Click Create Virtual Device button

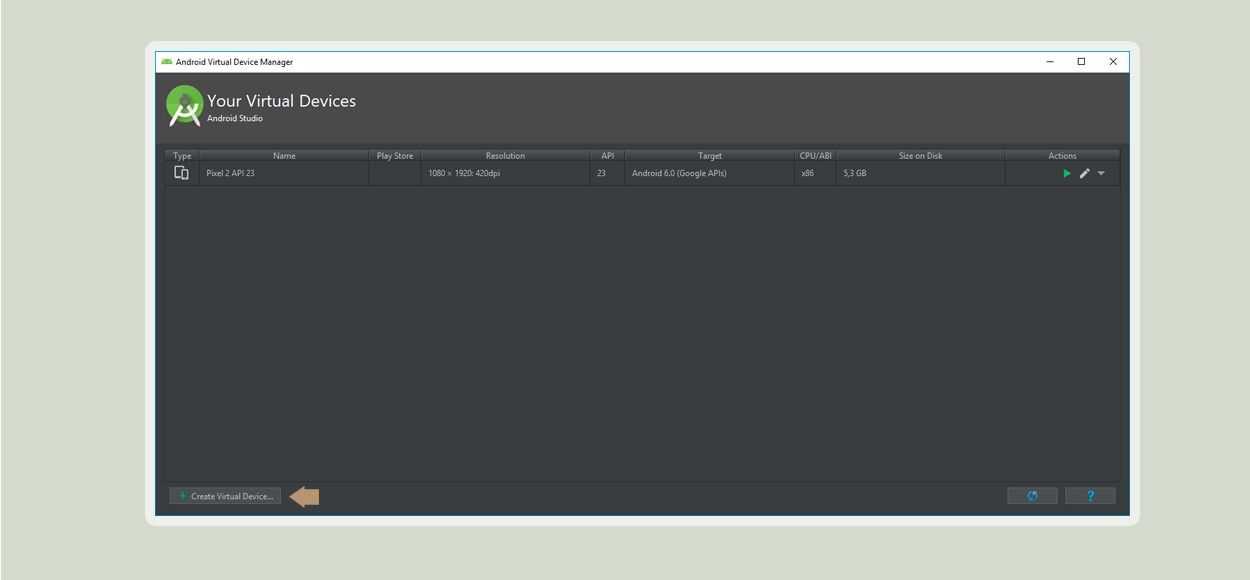225,496
